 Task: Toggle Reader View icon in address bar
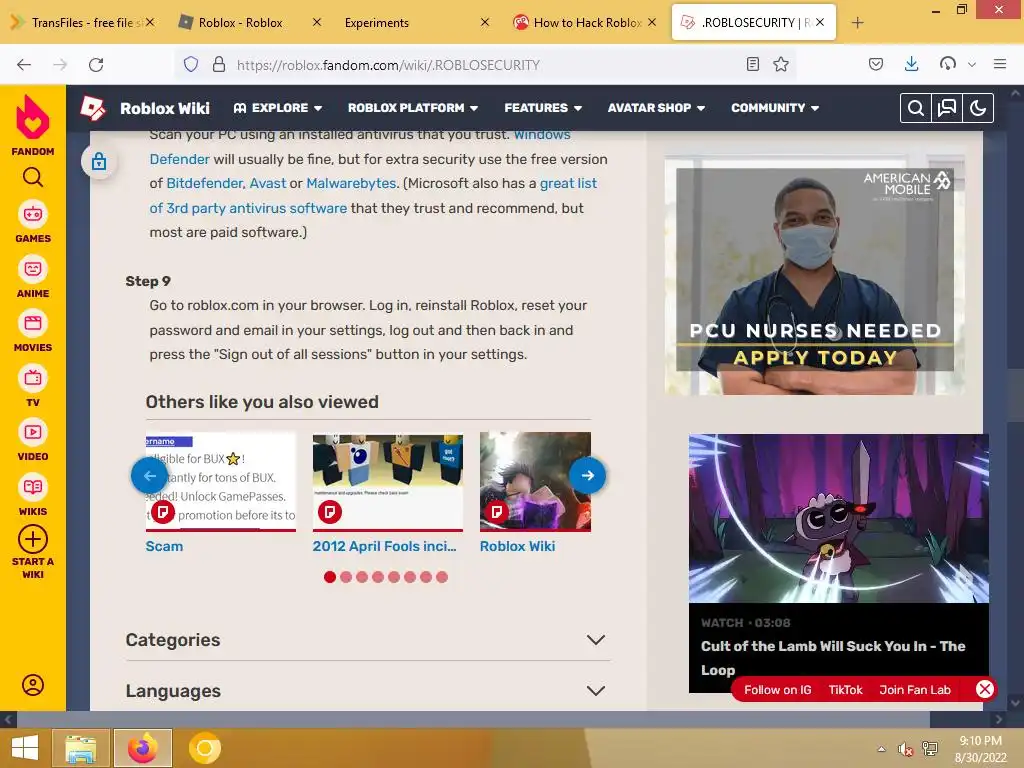(x=753, y=64)
